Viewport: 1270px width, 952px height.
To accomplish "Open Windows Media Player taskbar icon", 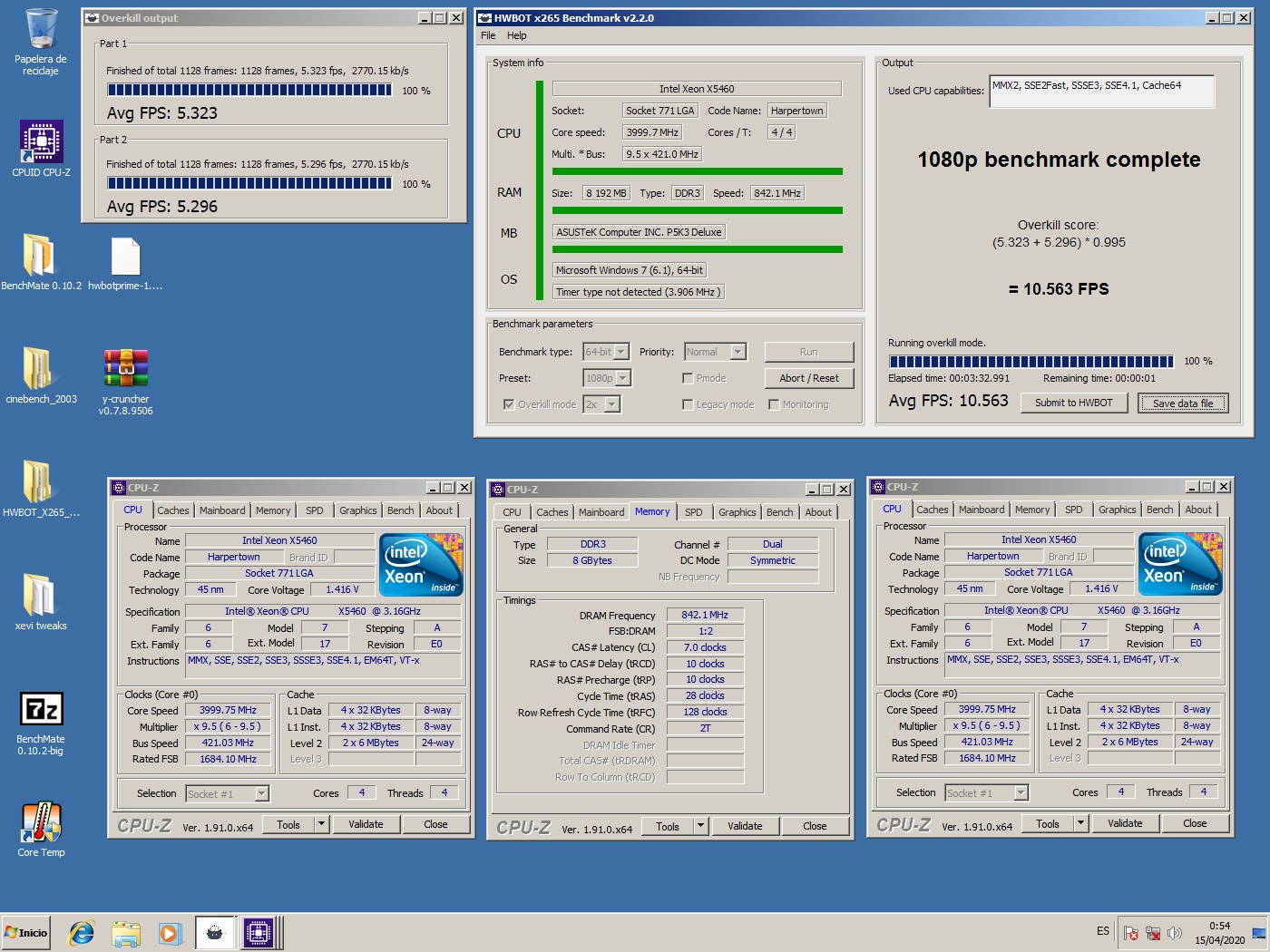I will 170,932.
